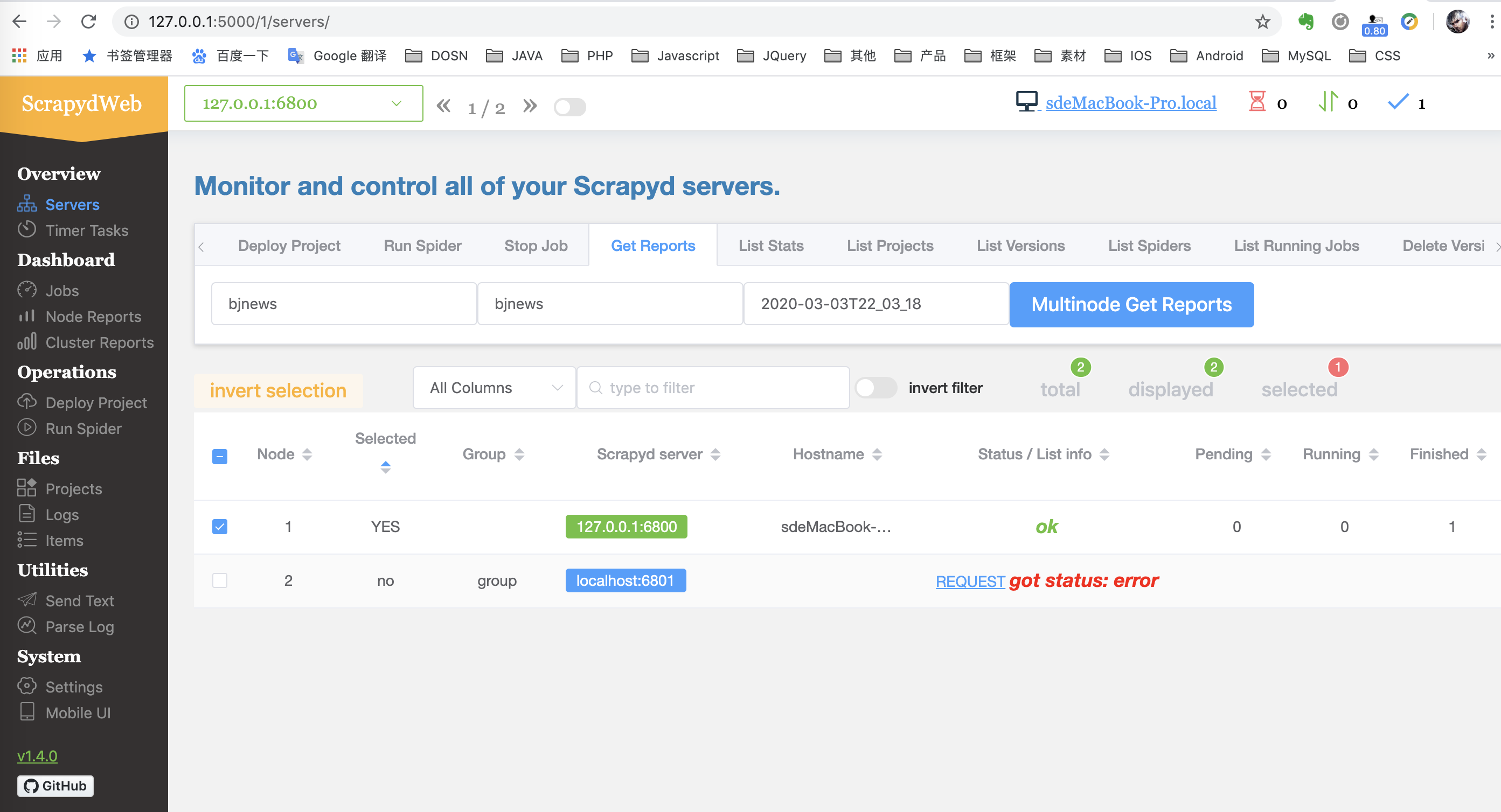
Task: Open the REQUEST link for localhost:6801
Action: coord(970,582)
